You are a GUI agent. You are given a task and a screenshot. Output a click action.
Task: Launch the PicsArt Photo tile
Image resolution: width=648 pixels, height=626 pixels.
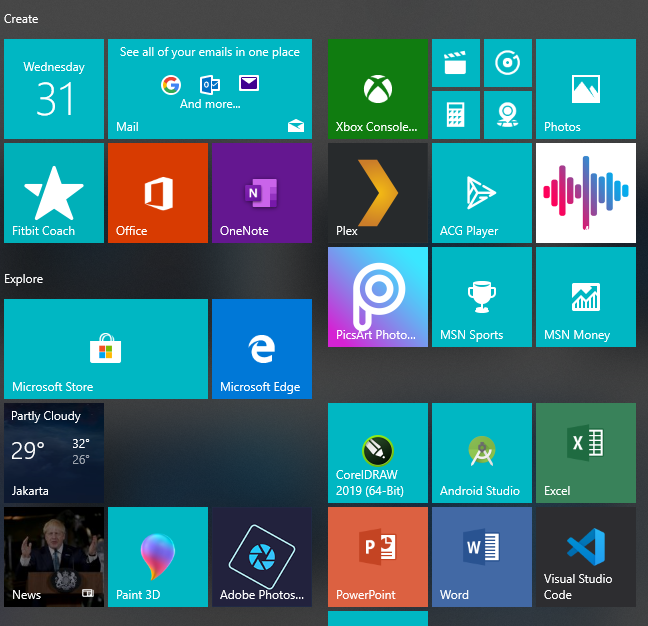pos(378,297)
